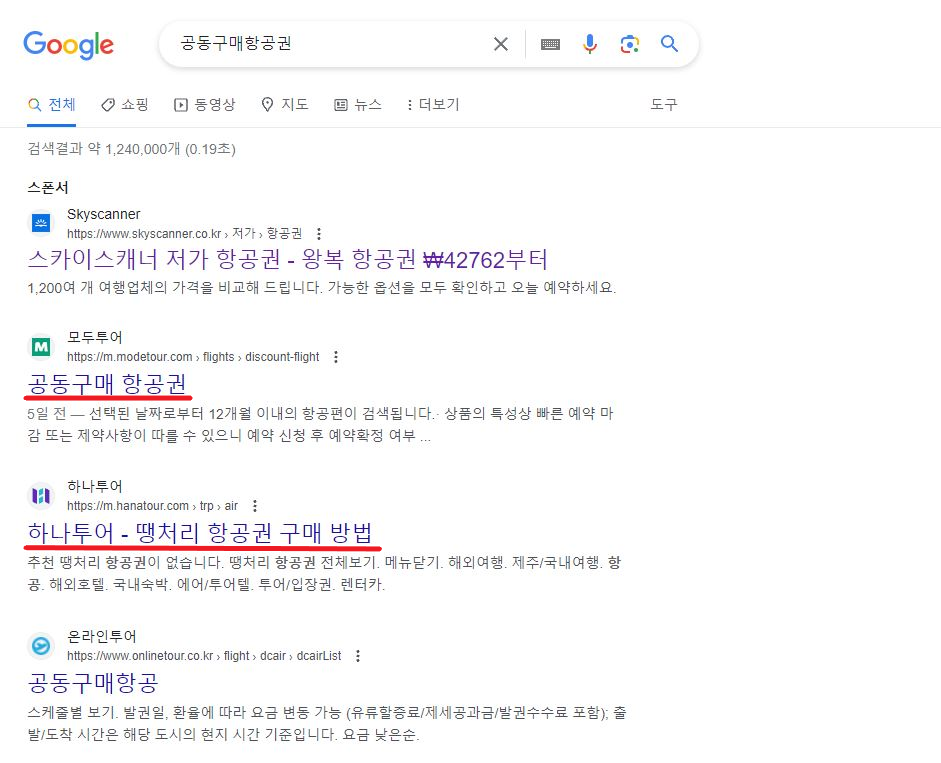Click the 모두투어 site name
Image resolution: width=941 pixels, height=763 pixels.
tap(94, 337)
